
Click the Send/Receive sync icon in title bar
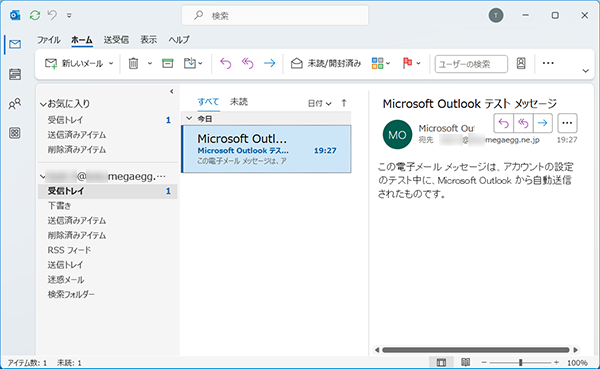pos(35,15)
